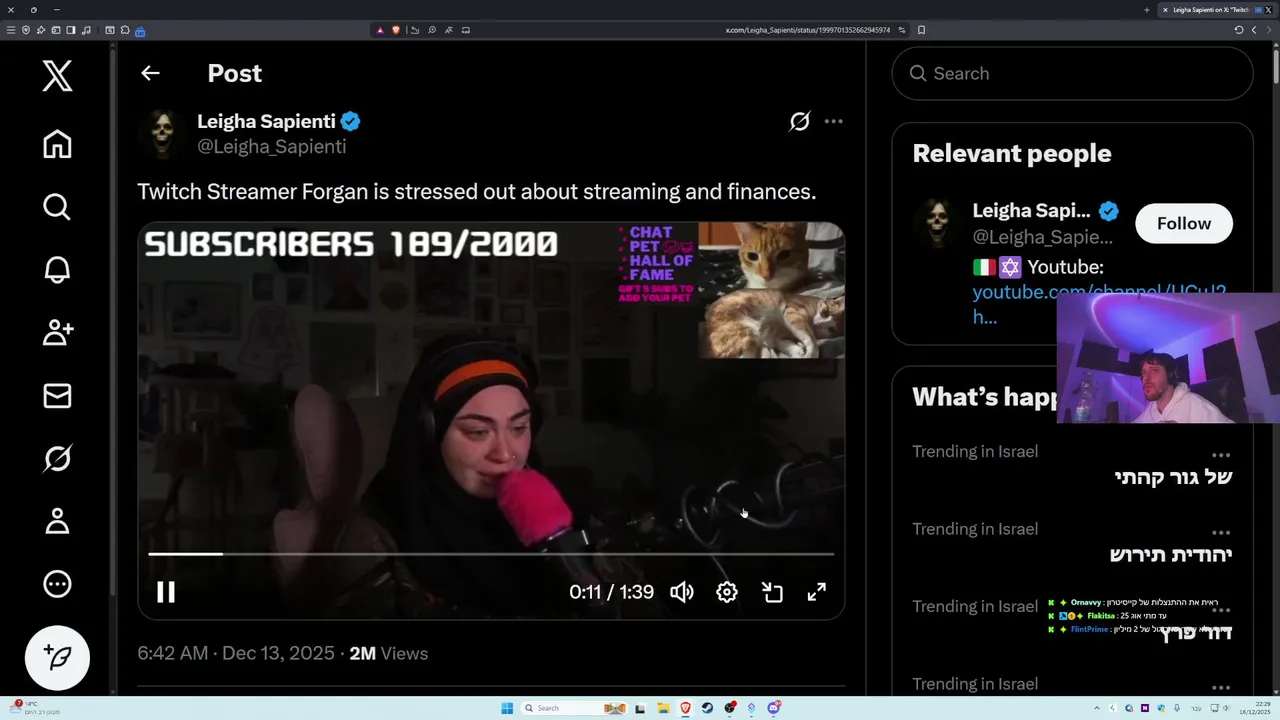The height and width of the screenshot is (720, 1280).
Task: Open more options for של גור קהתי trend
Action: tap(1221, 455)
